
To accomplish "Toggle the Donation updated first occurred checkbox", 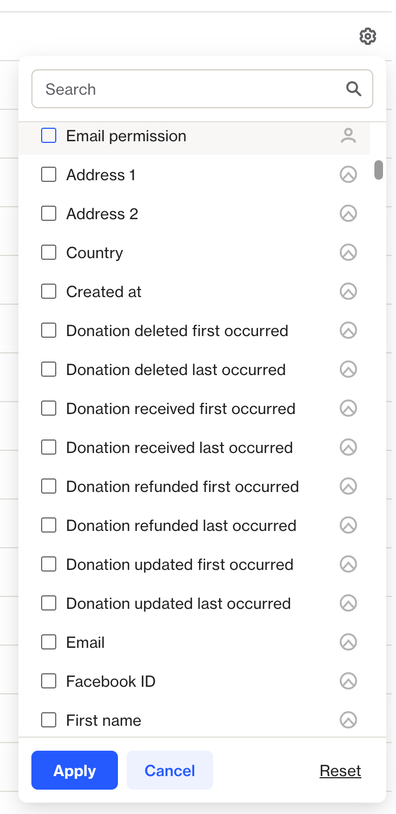I will pyautogui.click(x=48, y=564).
